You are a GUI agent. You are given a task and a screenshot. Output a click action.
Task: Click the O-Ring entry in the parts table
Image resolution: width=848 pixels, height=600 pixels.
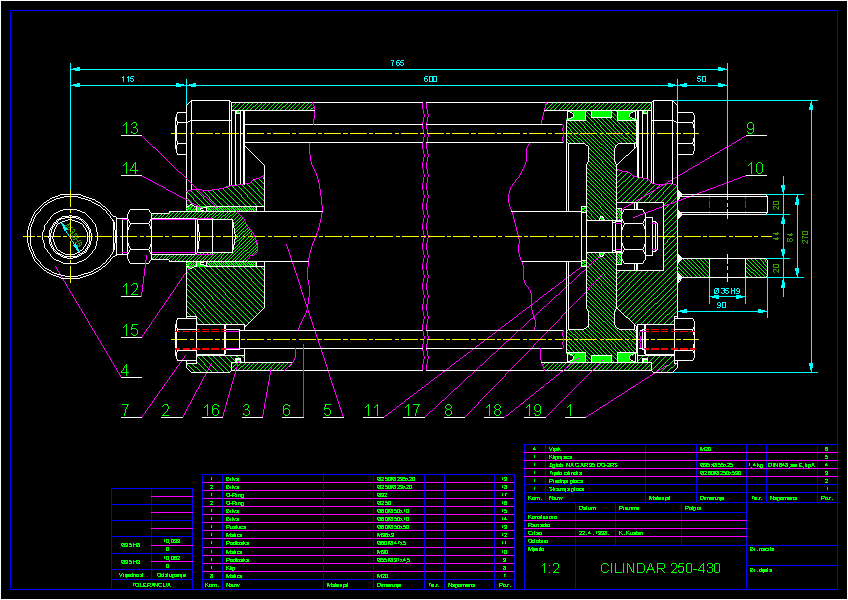click(x=231, y=494)
